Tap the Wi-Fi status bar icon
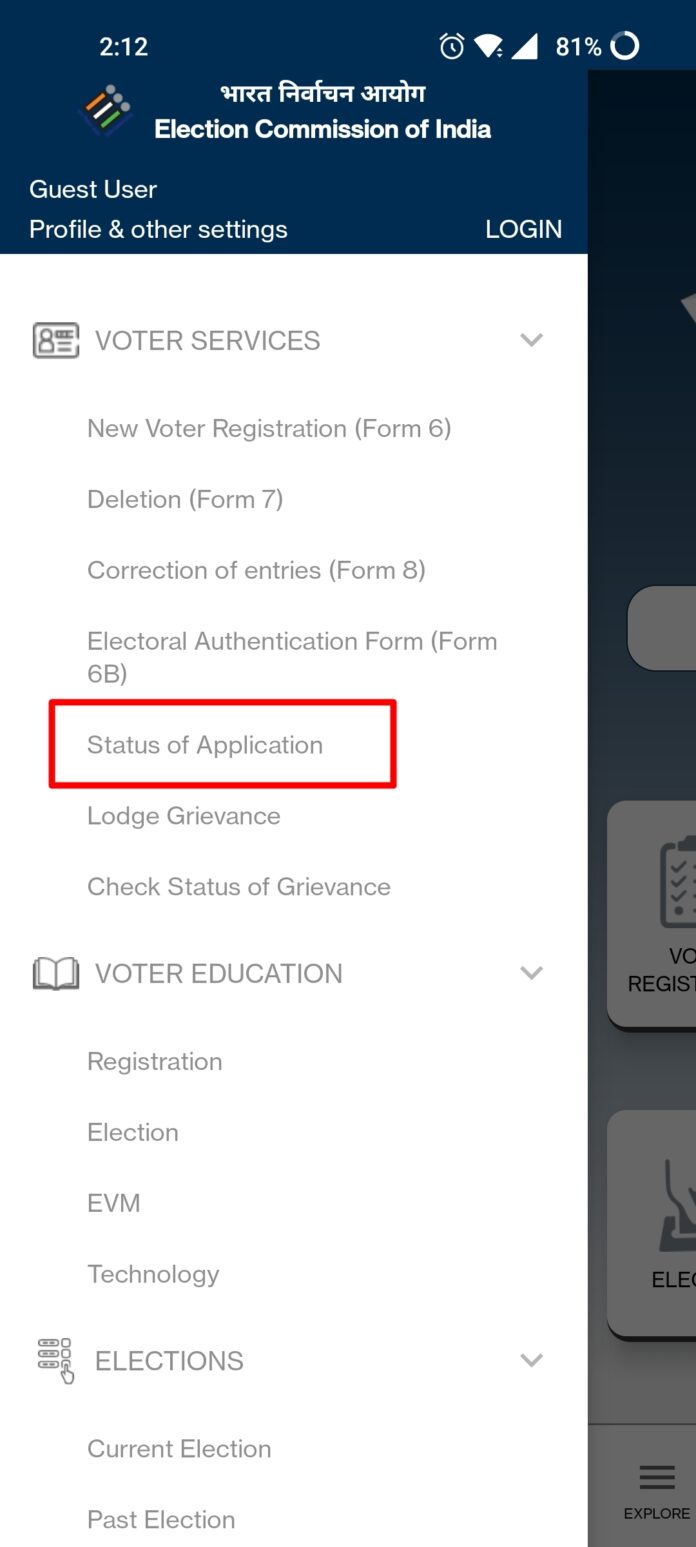Image resolution: width=696 pixels, height=1547 pixels. pyautogui.click(x=487, y=45)
